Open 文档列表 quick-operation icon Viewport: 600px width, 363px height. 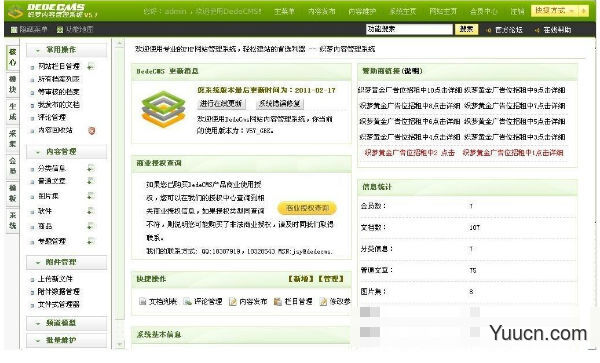coord(142,301)
